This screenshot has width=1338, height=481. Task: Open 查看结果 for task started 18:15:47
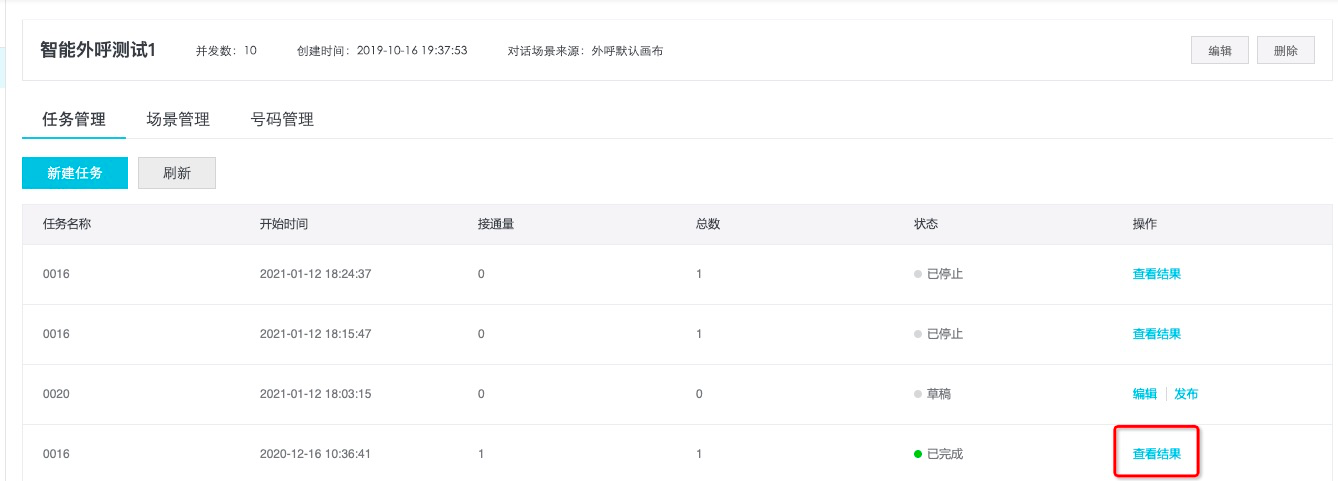(1156, 334)
